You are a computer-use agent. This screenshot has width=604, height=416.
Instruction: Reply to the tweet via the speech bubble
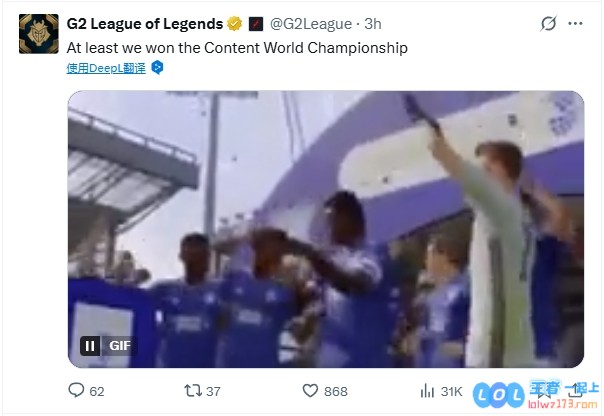[76, 390]
